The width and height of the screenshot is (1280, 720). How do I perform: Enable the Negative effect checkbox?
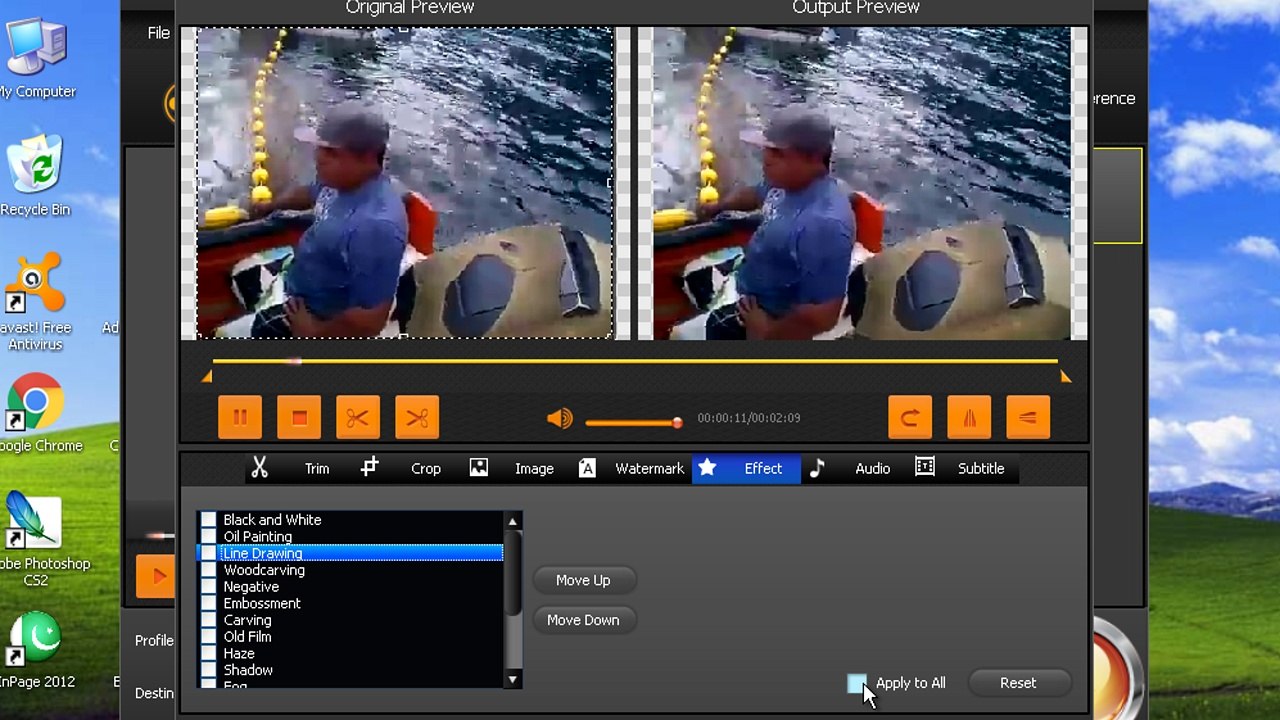208,587
